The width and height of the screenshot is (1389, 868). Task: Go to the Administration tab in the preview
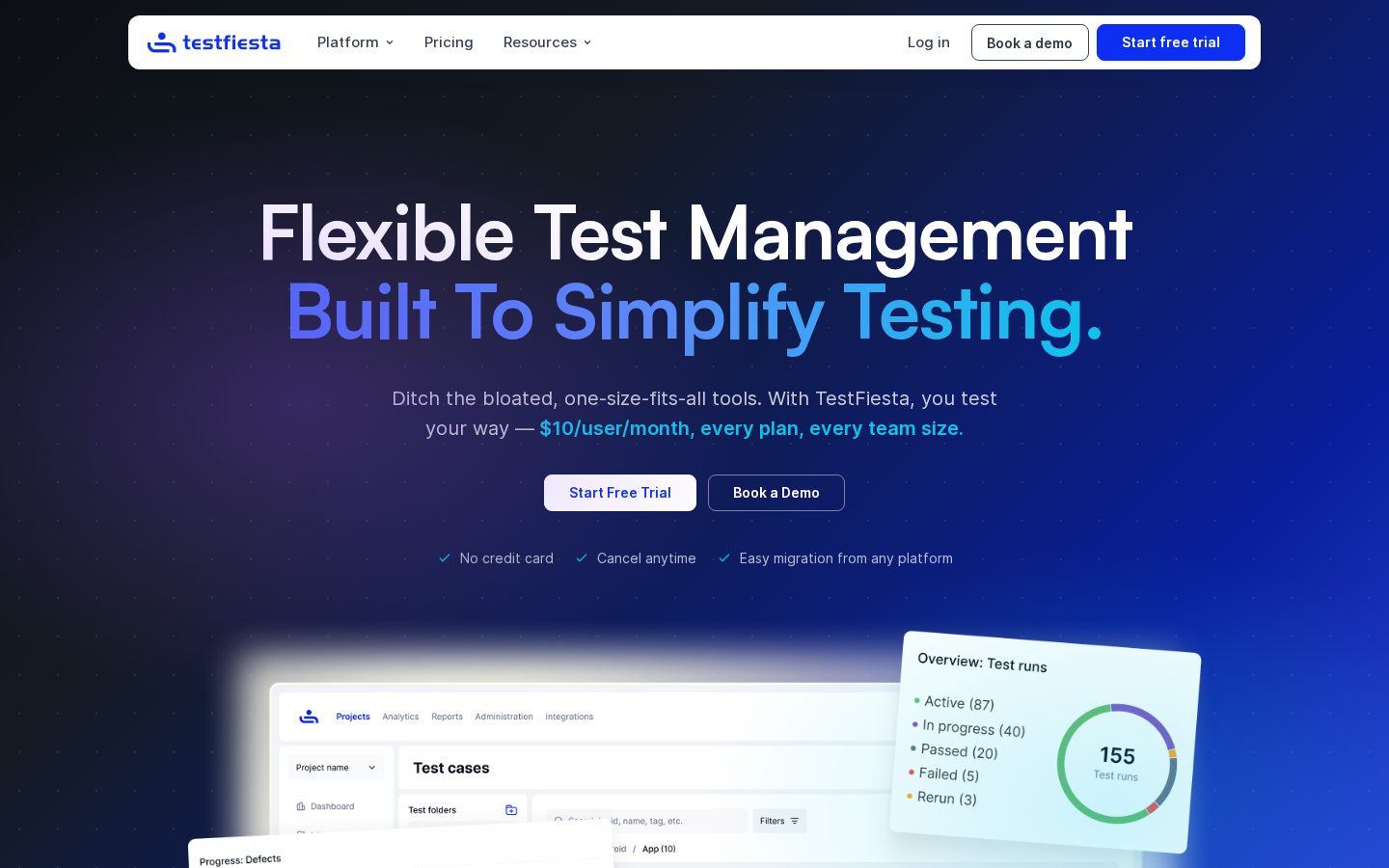pos(504,717)
